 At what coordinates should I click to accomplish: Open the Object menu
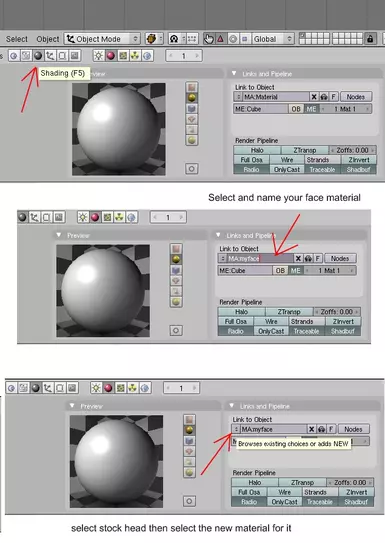tap(48, 39)
